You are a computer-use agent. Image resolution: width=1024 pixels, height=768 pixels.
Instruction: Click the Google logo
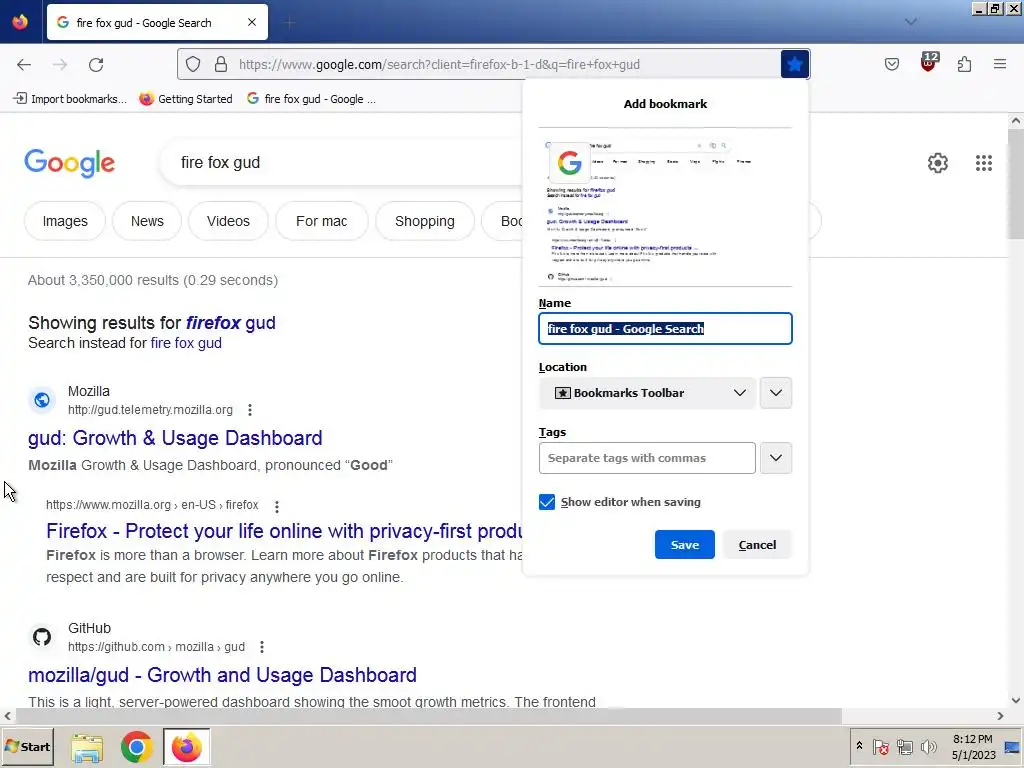coord(69,163)
